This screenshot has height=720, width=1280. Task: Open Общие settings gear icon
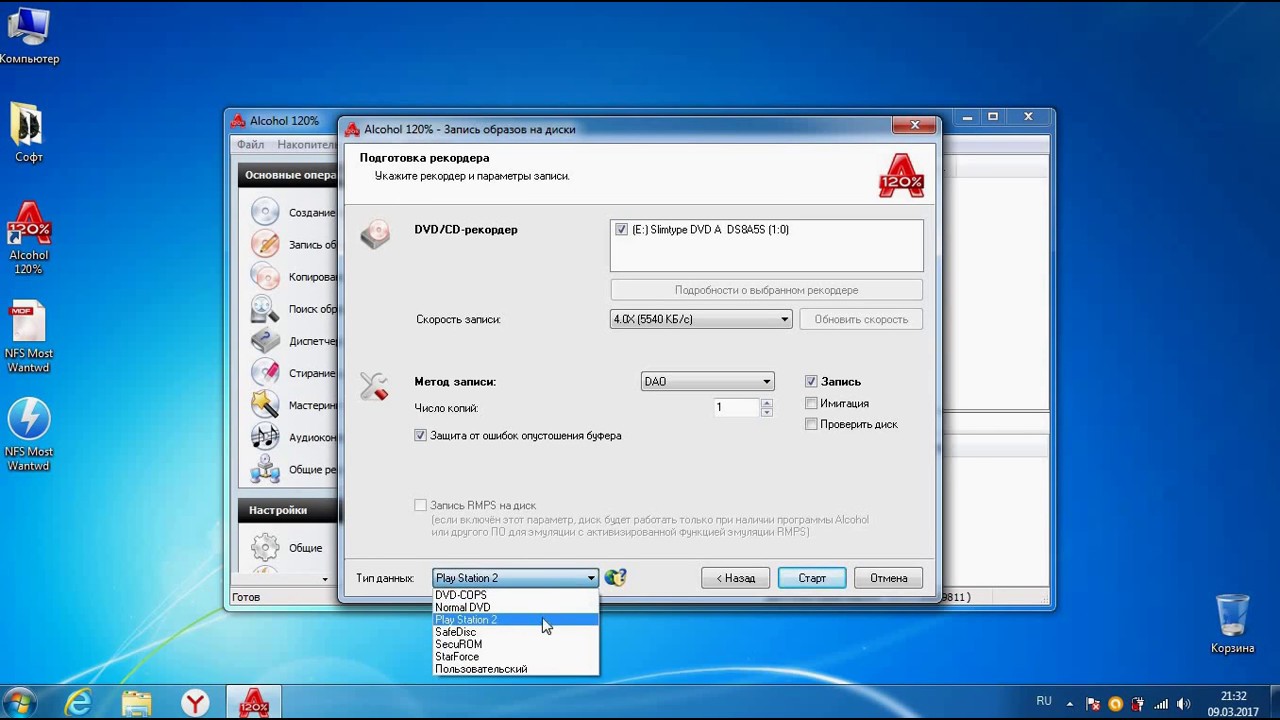tap(265, 547)
